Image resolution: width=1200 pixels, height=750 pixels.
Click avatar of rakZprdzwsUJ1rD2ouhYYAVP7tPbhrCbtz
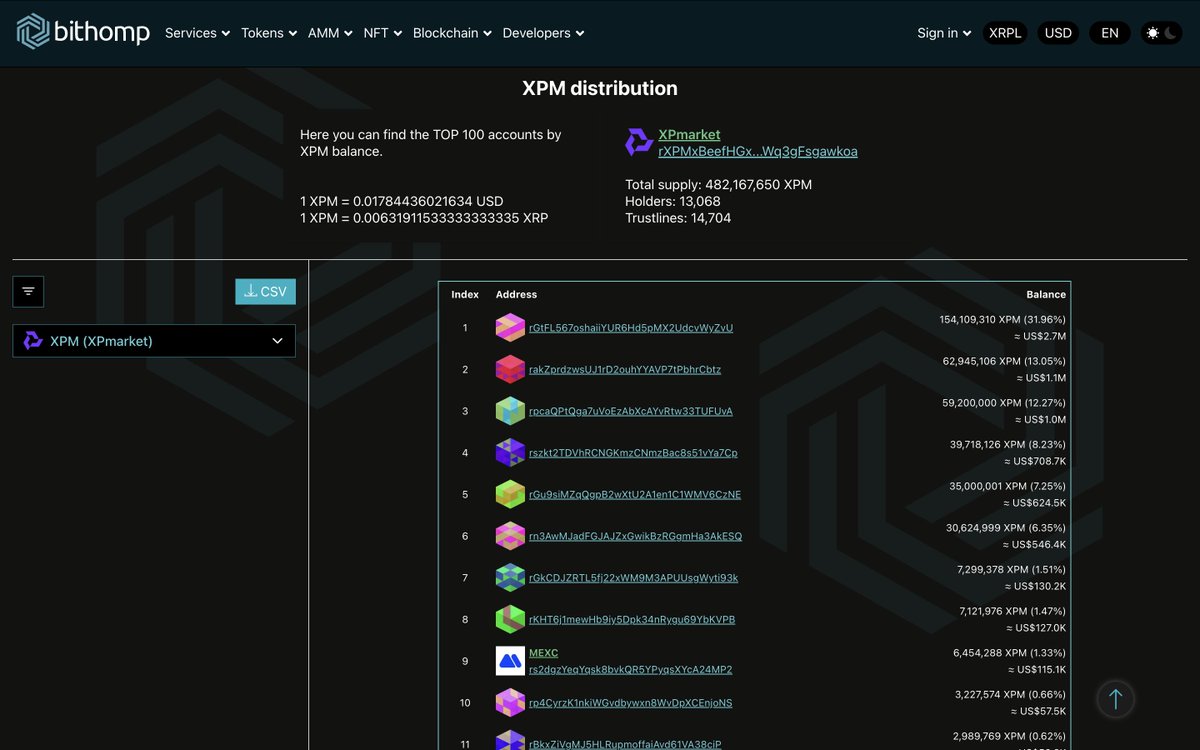click(x=510, y=369)
